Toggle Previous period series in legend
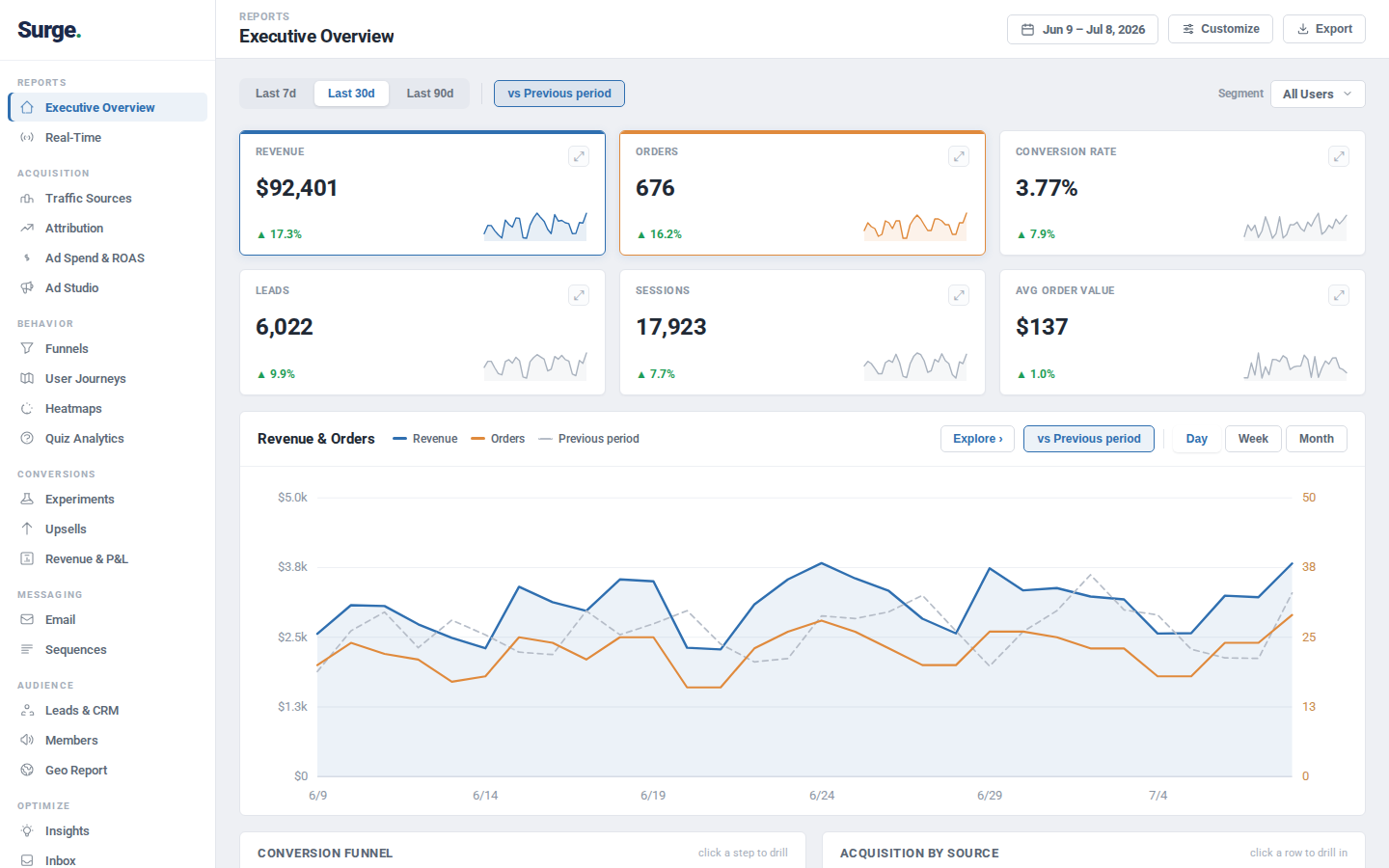Viewport: 1389px width, 868px height. tap(588, 439)
